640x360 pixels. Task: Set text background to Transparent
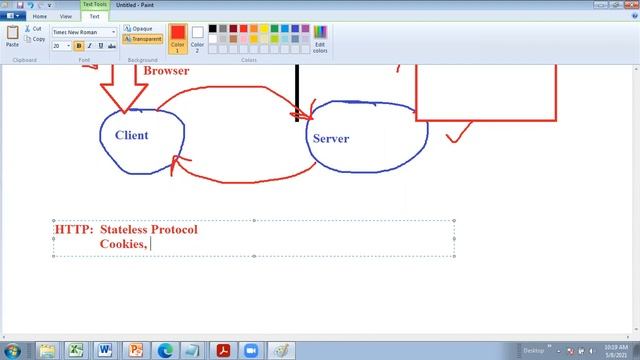pyautogui.click(x=143, y=39)
